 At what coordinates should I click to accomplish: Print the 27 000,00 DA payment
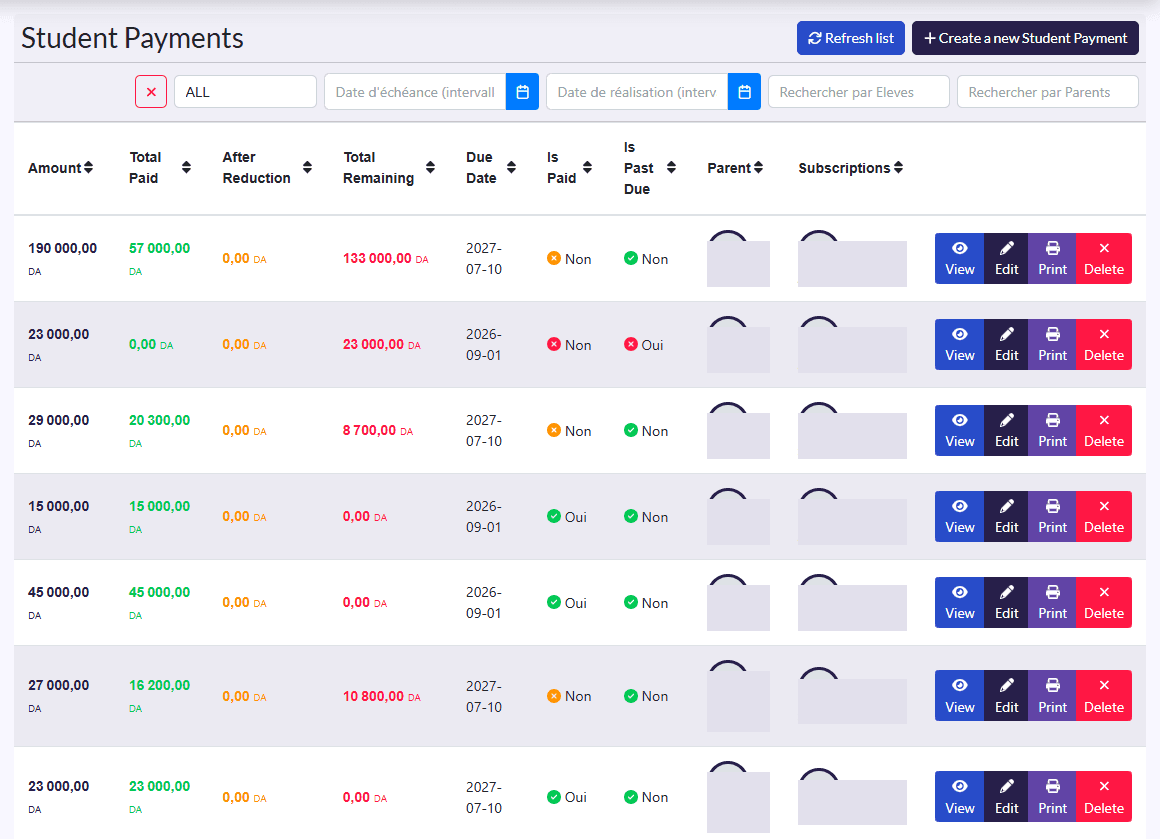(x=1052, y=695)
